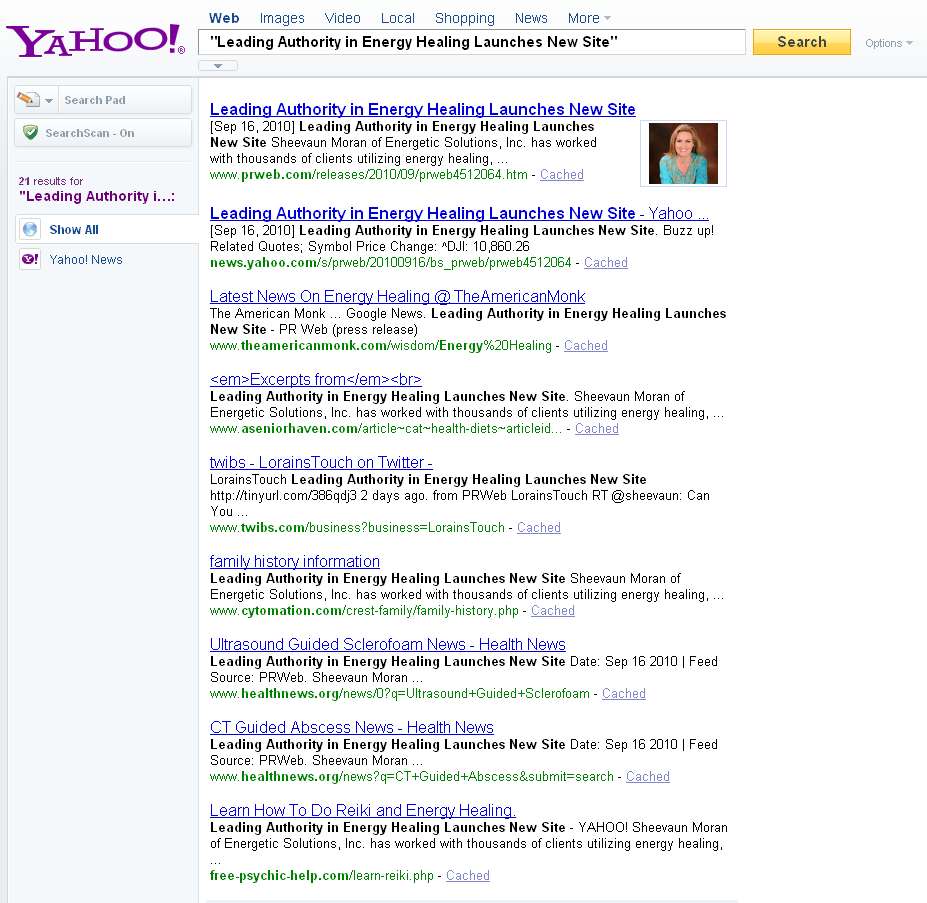Open Cached link for twibs.com result

click(x=539, y=527)
